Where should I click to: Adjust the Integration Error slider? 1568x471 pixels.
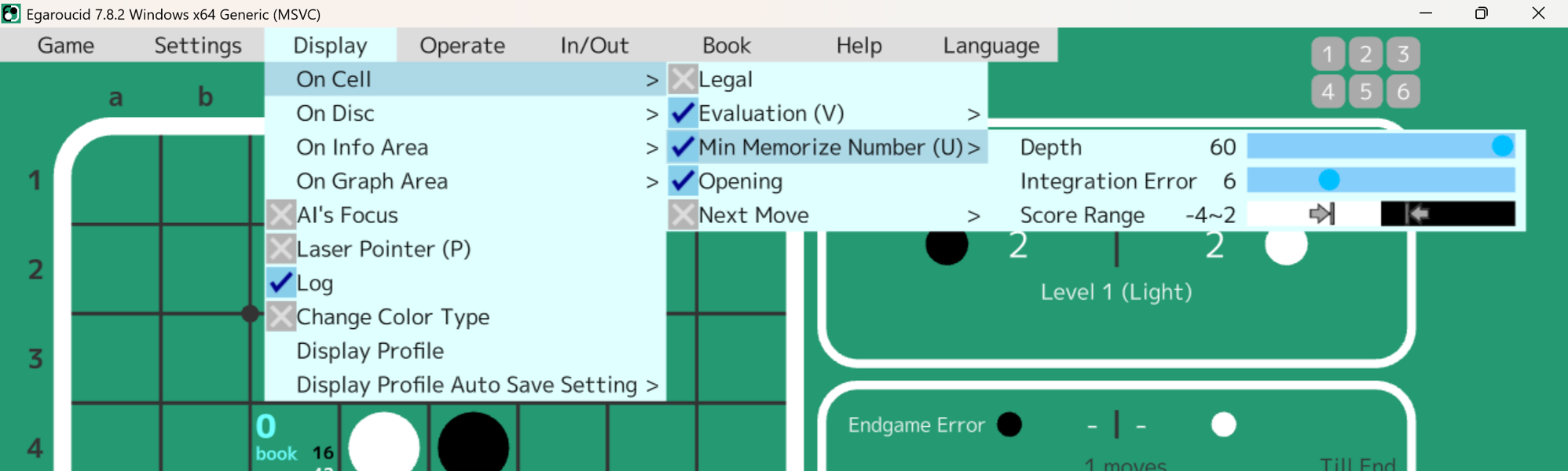pos(1381,180)
